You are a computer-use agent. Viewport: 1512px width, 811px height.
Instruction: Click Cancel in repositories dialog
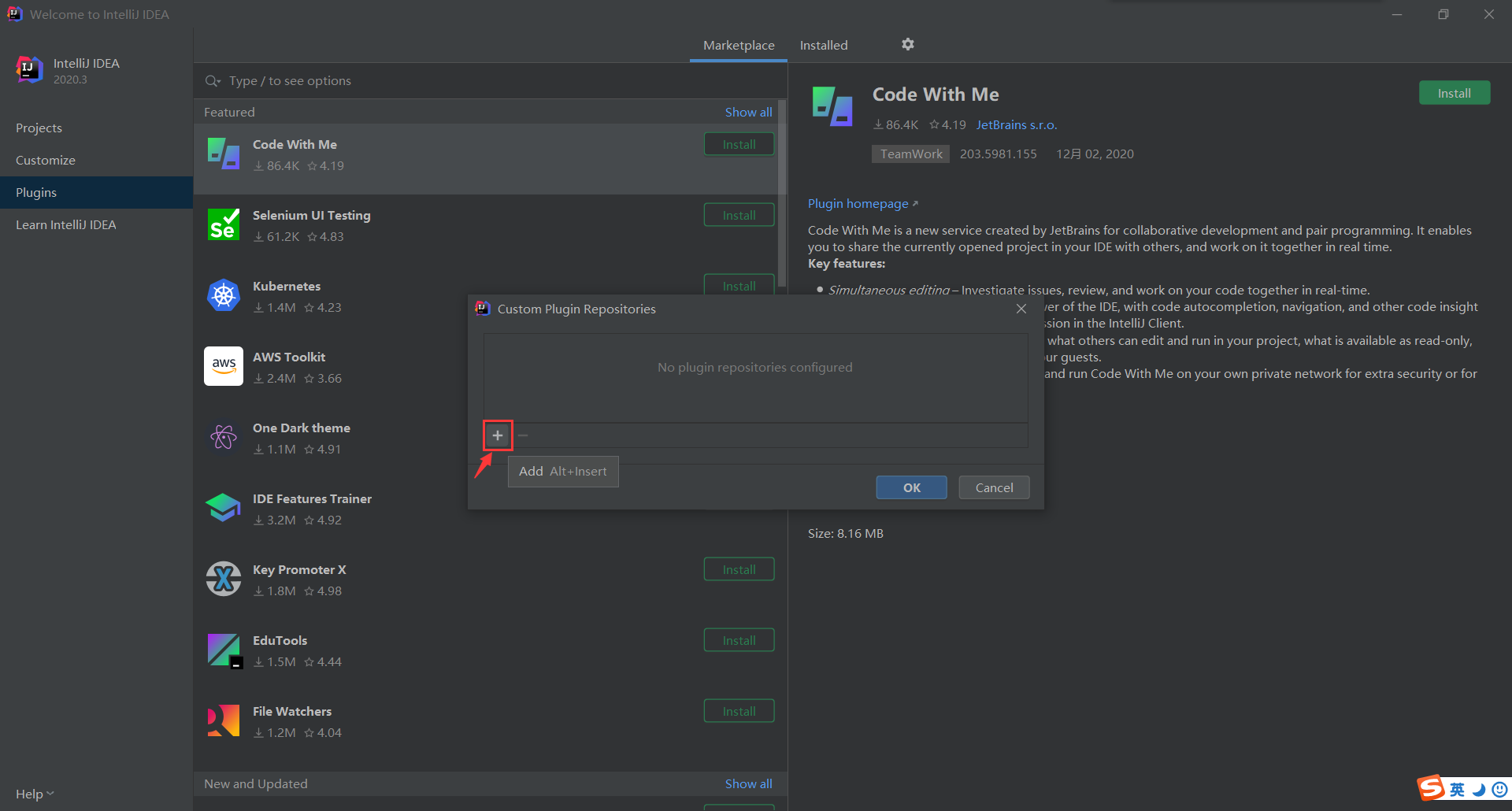994,487
